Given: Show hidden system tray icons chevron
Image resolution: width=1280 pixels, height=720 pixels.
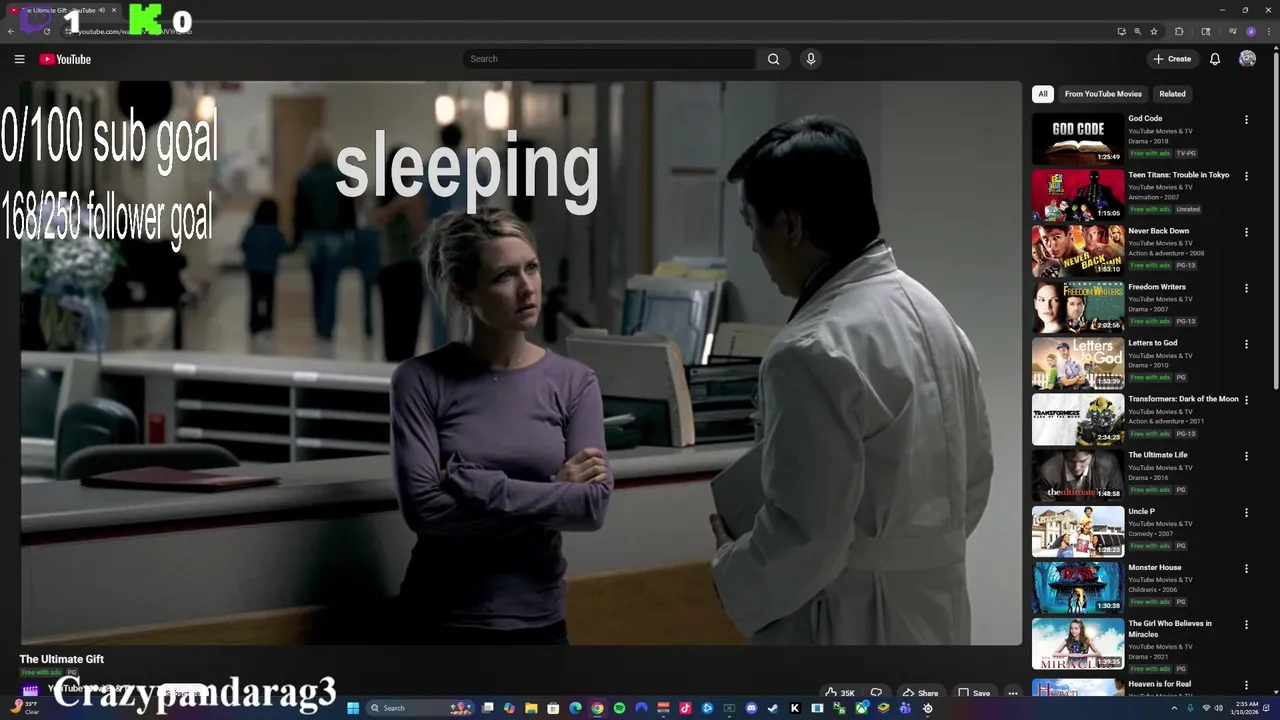Looking at the screenshot, I should pos(1176,708).
